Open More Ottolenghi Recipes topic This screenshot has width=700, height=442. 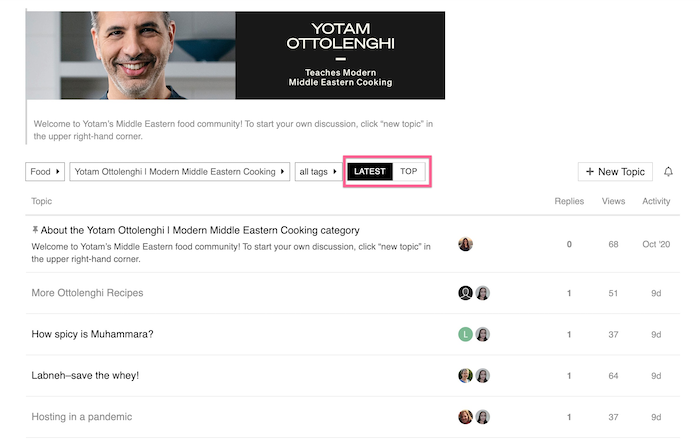pos(88,293)
